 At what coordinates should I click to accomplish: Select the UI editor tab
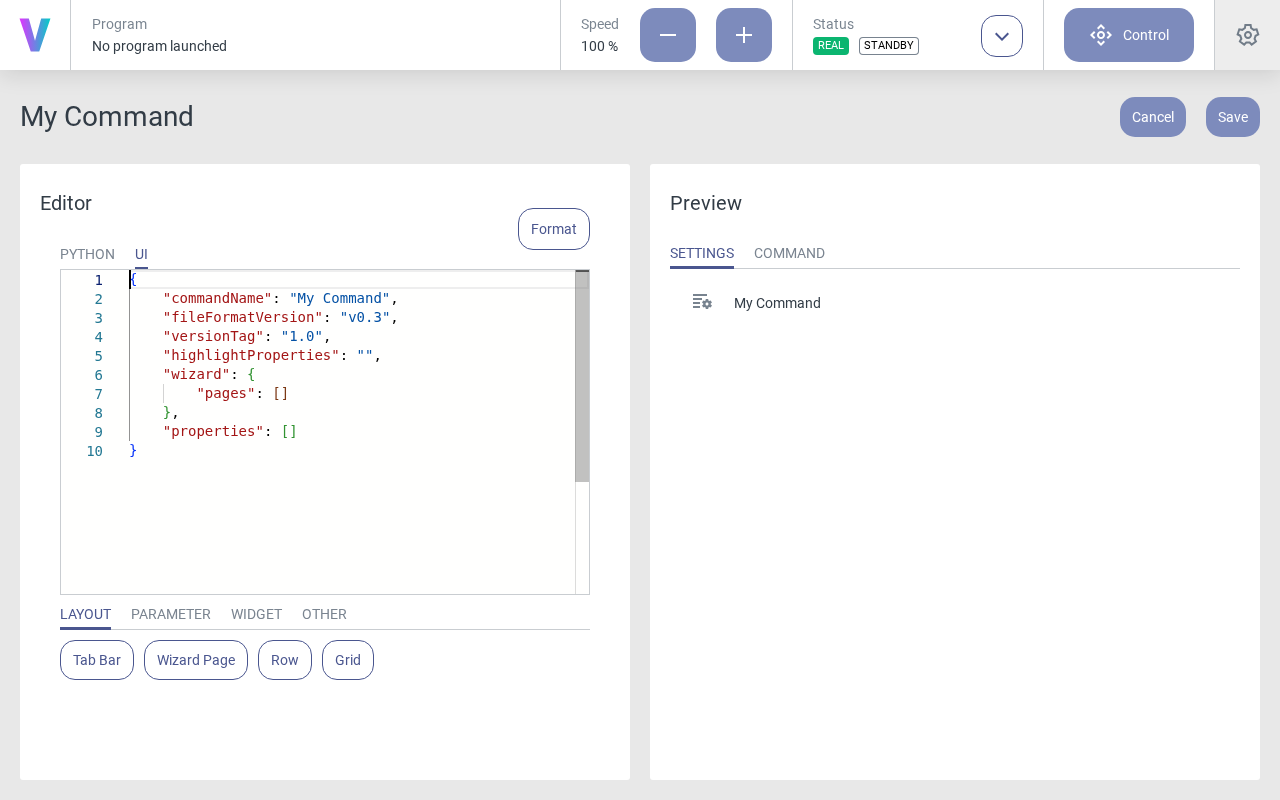coord(141,254)
